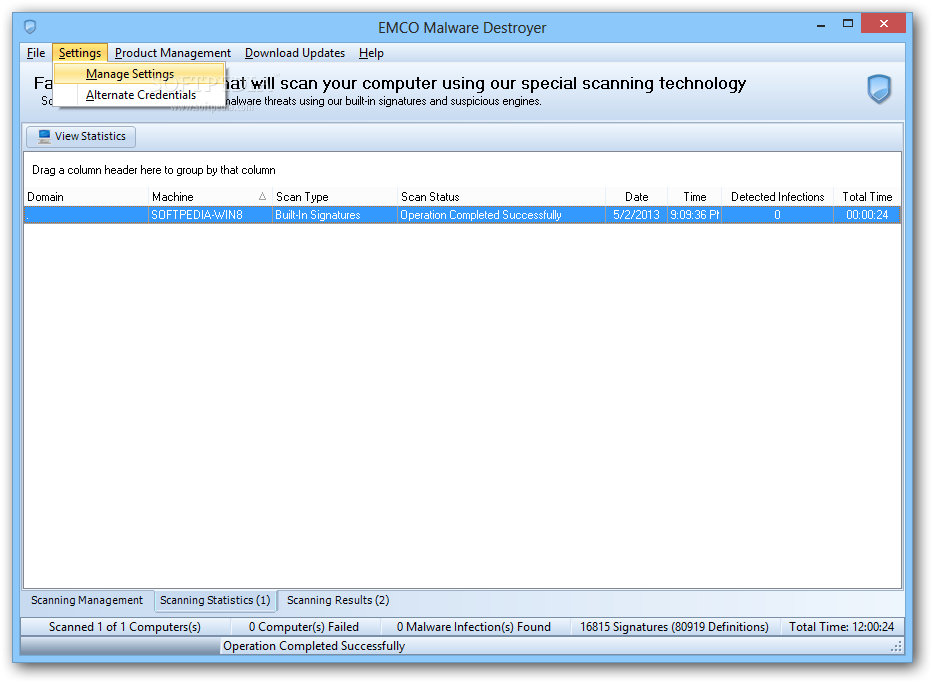
Task: Click the 5/2/2013 date cell
Action: tap(636, 215)
